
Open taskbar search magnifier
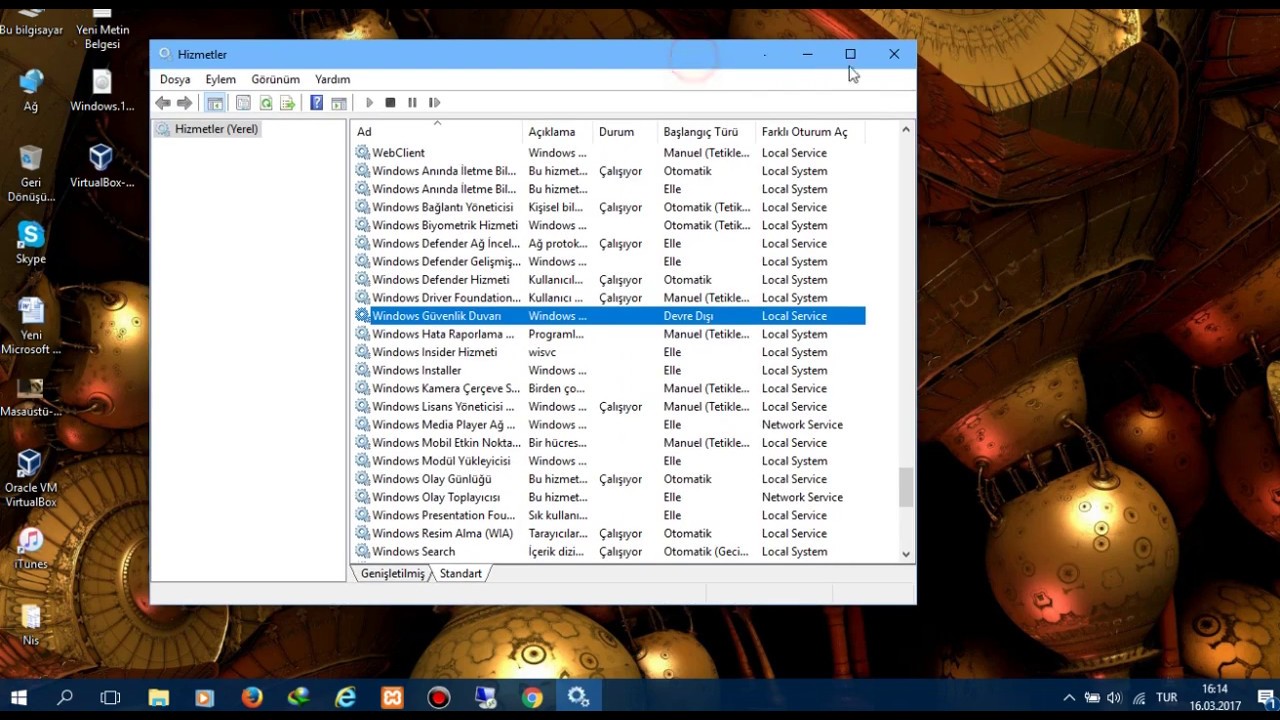[x=65, y=698]
